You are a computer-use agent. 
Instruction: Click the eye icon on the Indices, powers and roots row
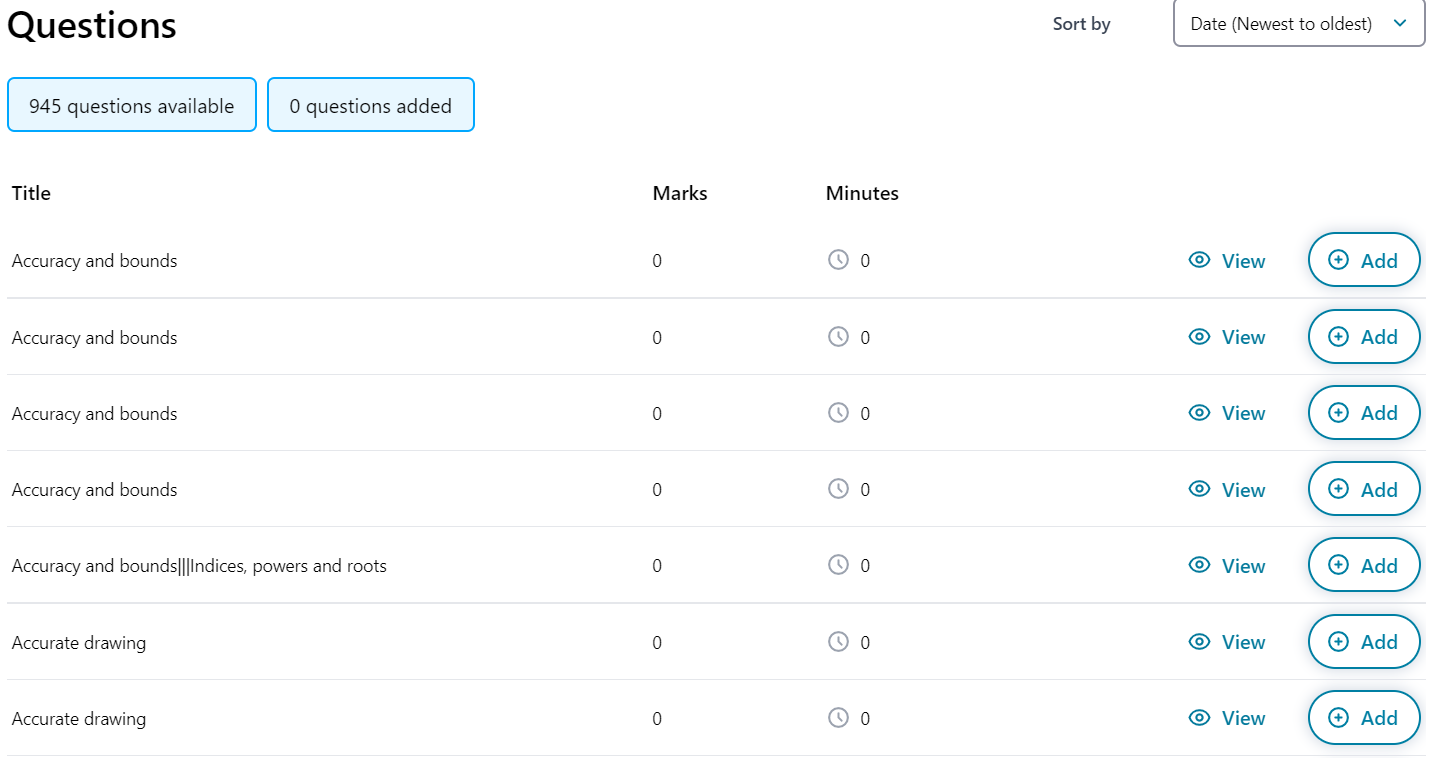[x=1199, y=565]
